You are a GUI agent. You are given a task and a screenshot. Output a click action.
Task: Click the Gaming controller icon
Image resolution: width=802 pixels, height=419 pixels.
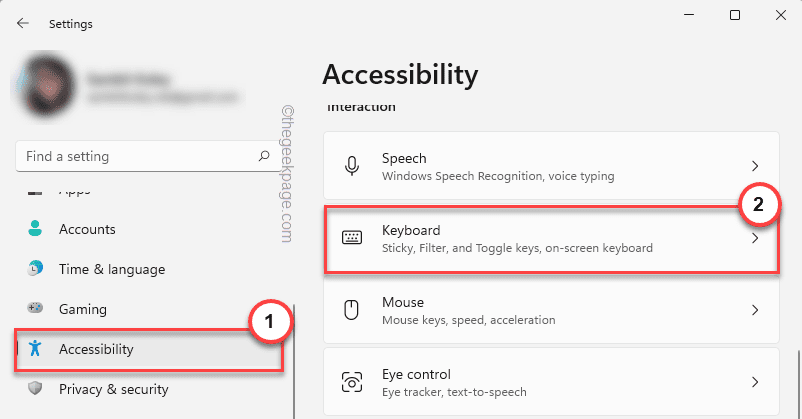36,309
